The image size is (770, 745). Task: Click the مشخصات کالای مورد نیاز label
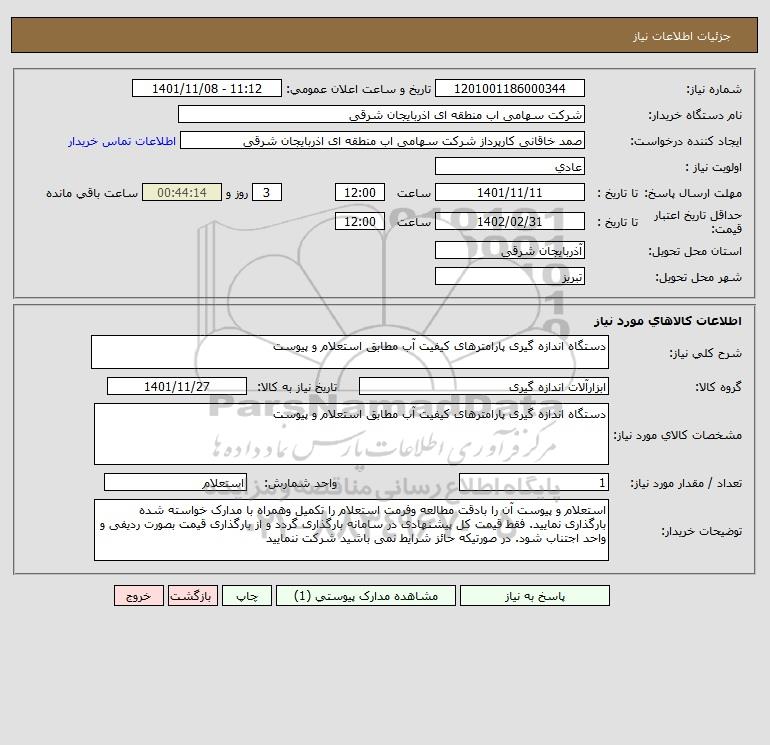[678, 435]
